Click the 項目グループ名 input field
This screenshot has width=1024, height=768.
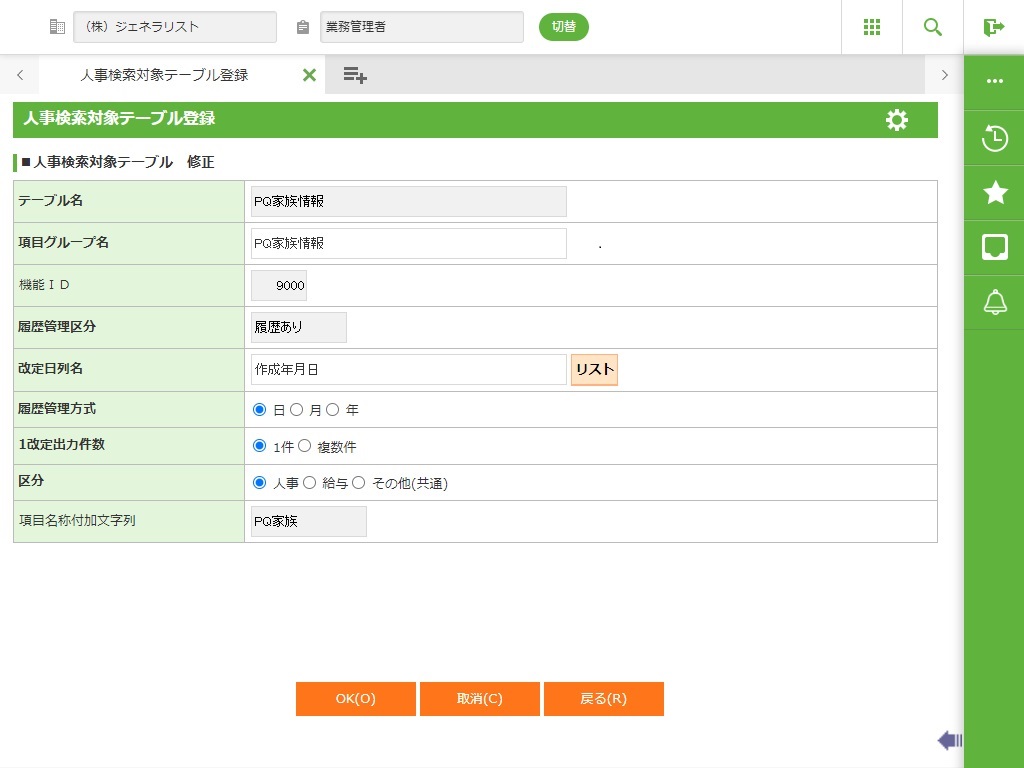coord(408,243)
